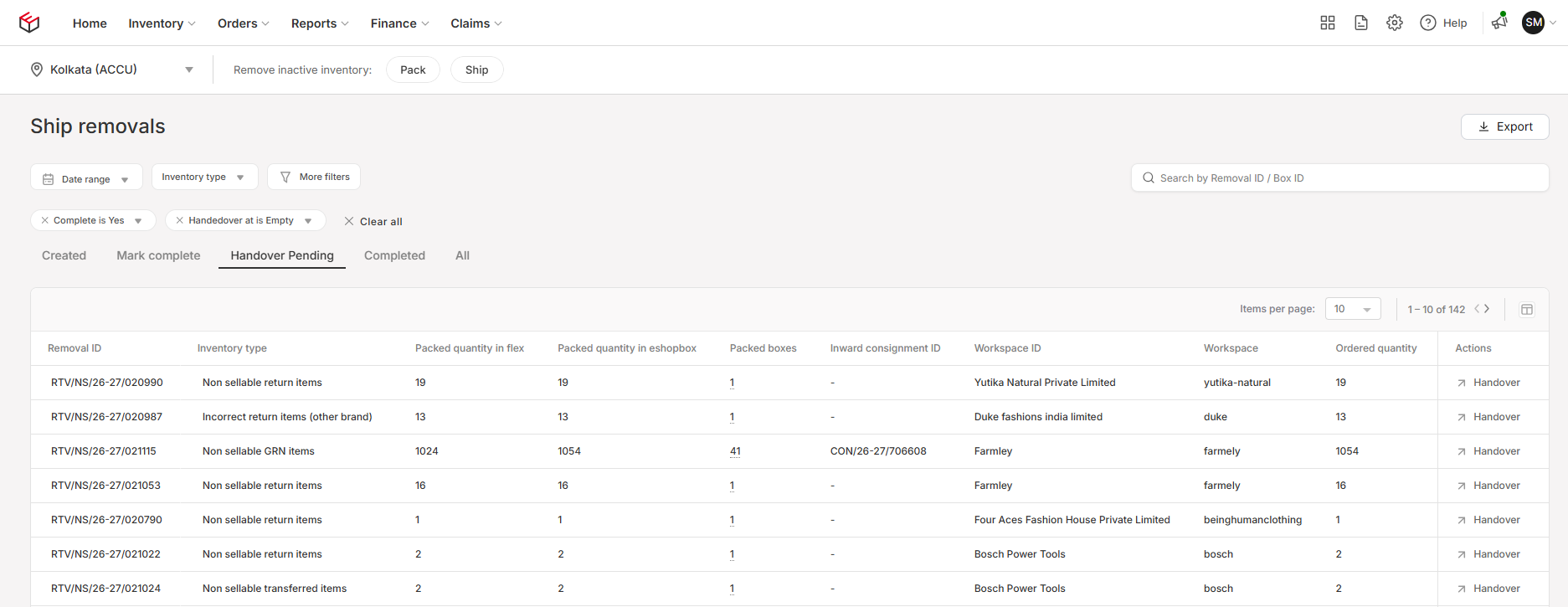Click handover arrow icon for RTV/NS/26-27/020987
The width and height of the screenshot is (1568, 607).
pyautogui.click(x=1462, y=417)
